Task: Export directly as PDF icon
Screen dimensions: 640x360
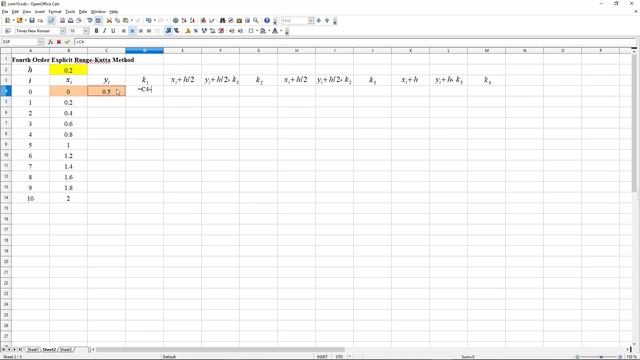Action: tap(62, 20)
